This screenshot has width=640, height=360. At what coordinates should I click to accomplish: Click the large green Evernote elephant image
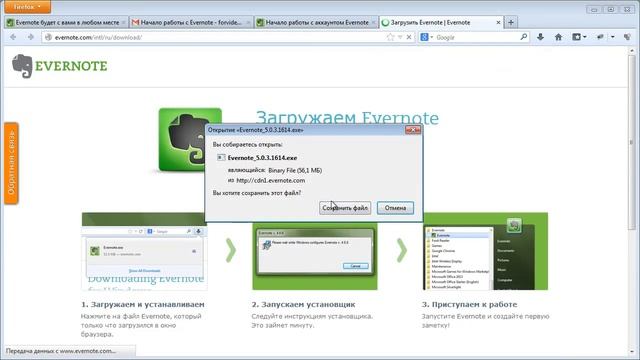click(x=182, y=140)
